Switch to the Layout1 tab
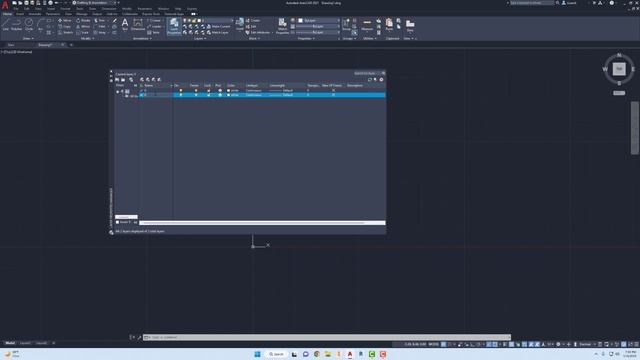This screenshot has height=360, width=640. pos(25,343)
